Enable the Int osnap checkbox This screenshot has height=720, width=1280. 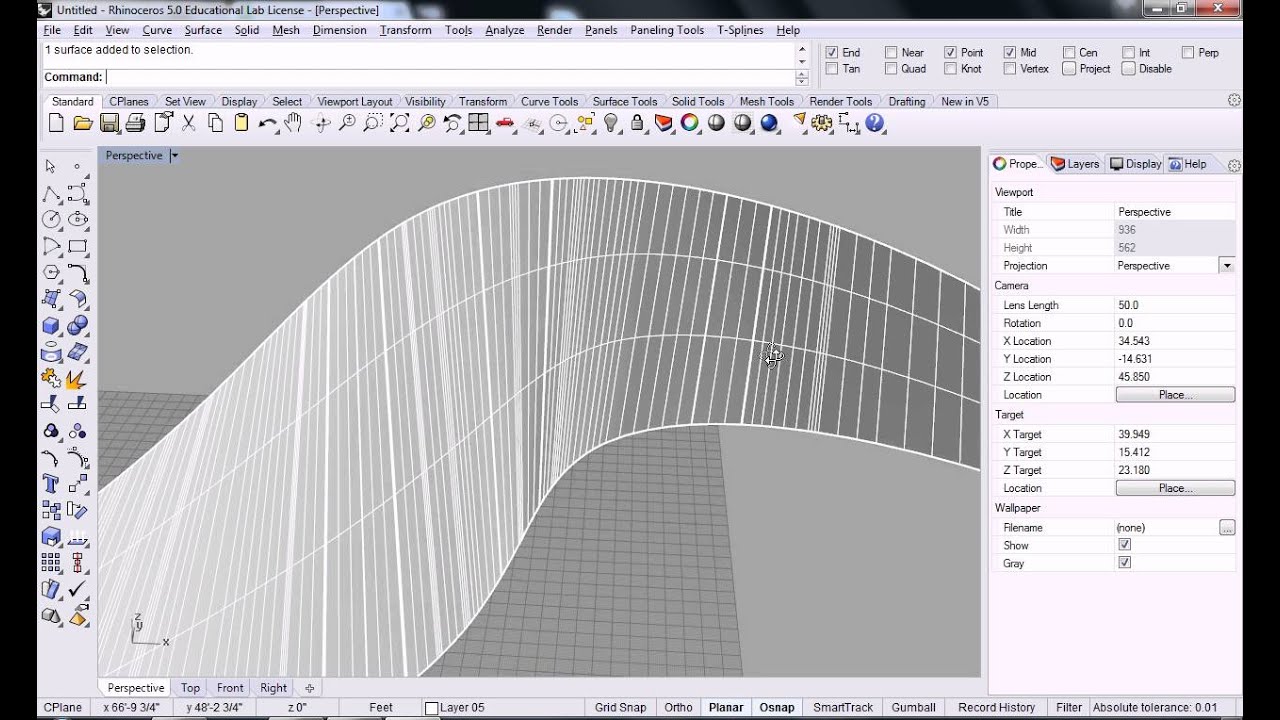[x=1128, y=52]
